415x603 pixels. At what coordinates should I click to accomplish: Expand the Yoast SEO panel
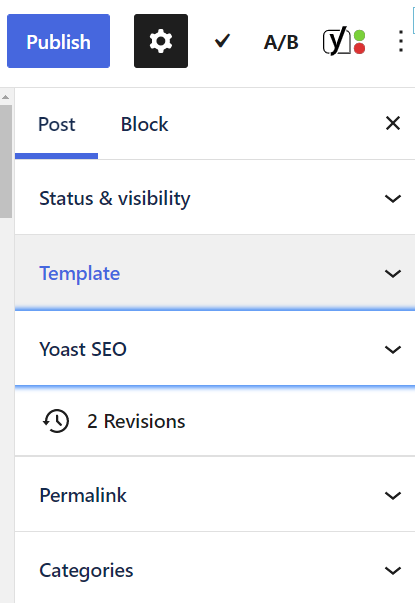coord(215,349)
